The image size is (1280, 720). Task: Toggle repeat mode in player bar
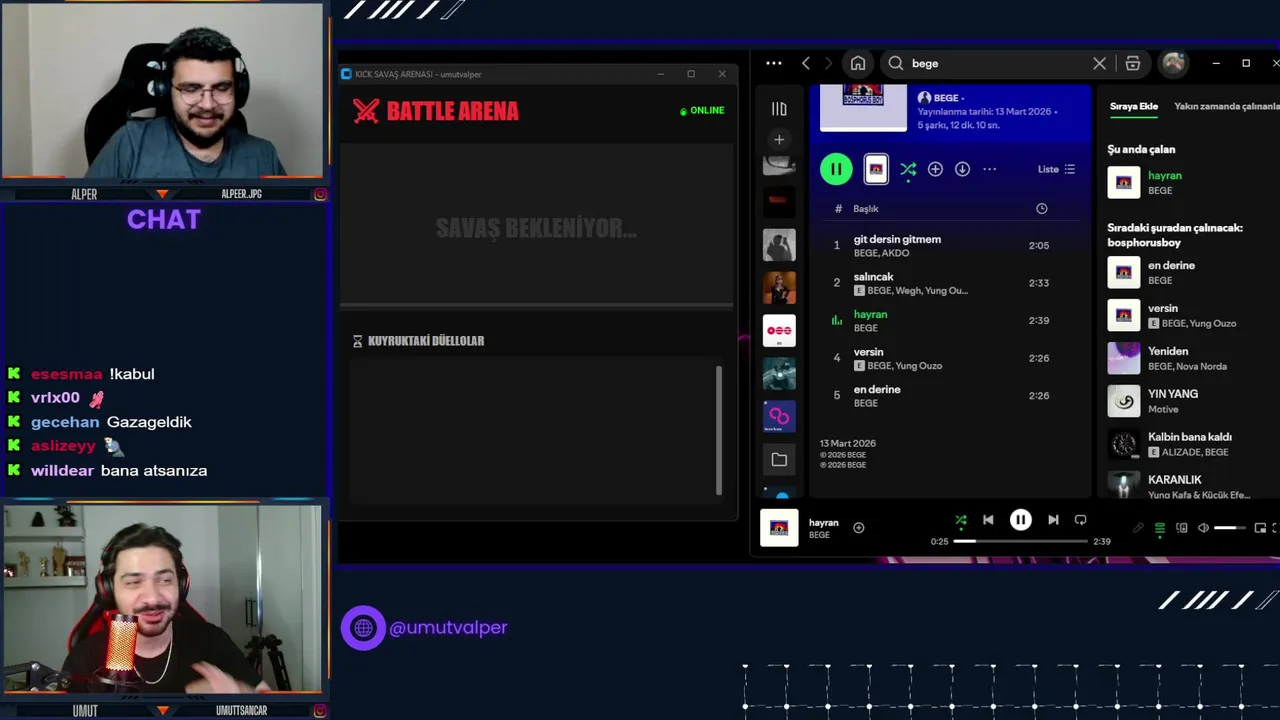[x=1080, y=520]
